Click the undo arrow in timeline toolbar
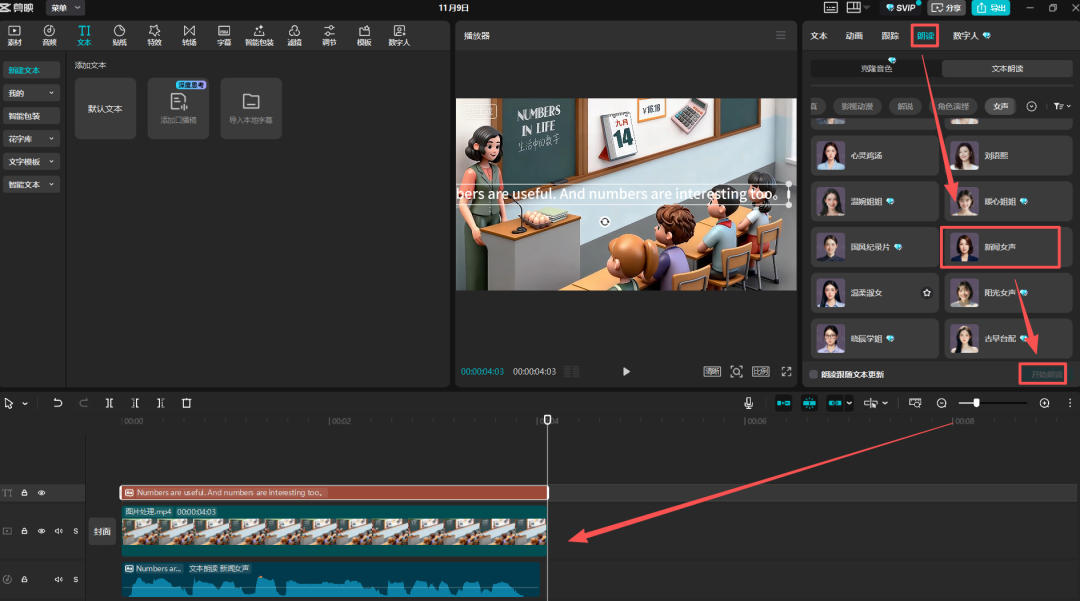The image size is (1080, 601). tap(58, 403)
